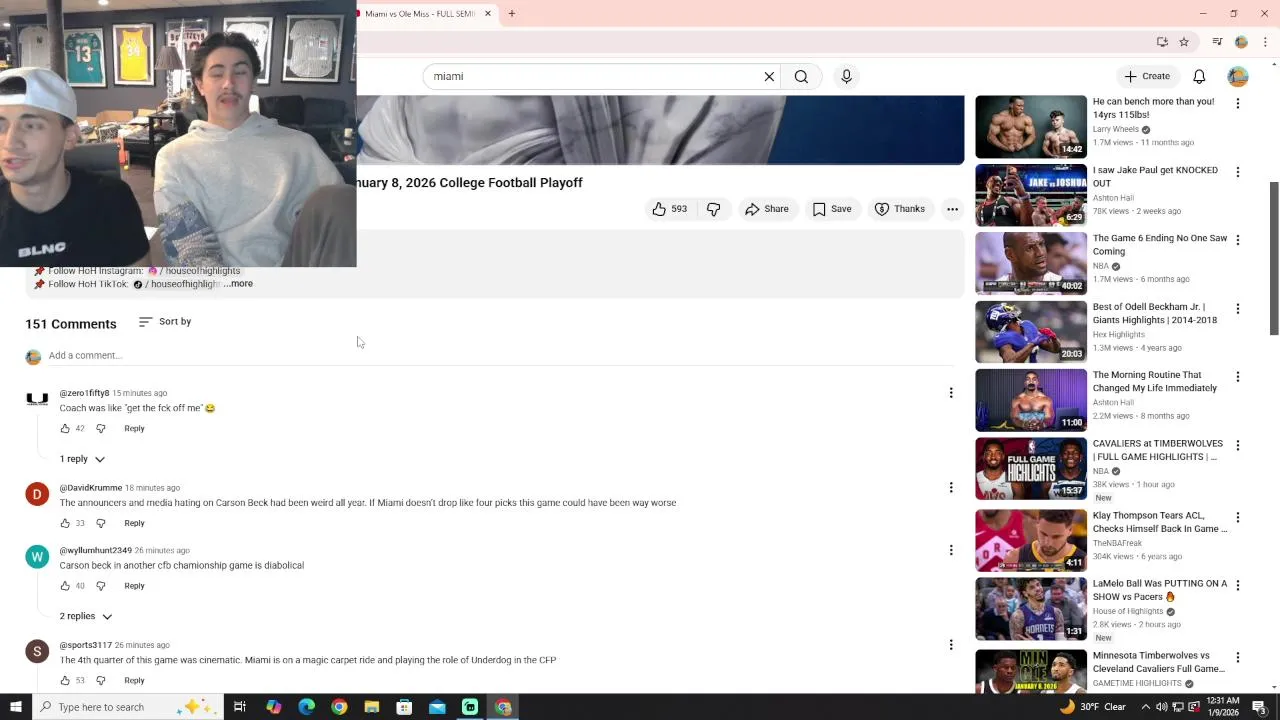Reply to @zero1fifty8's comment
The width and height of the screenshot is (1280, 720).
(134, 428)
